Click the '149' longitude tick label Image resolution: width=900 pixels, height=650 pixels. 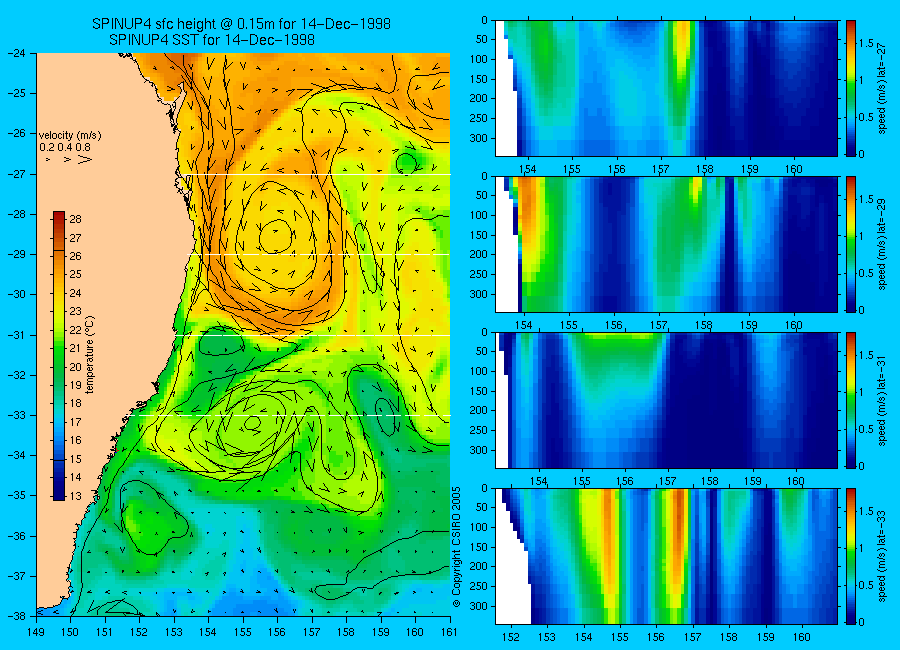pos(36,632)
